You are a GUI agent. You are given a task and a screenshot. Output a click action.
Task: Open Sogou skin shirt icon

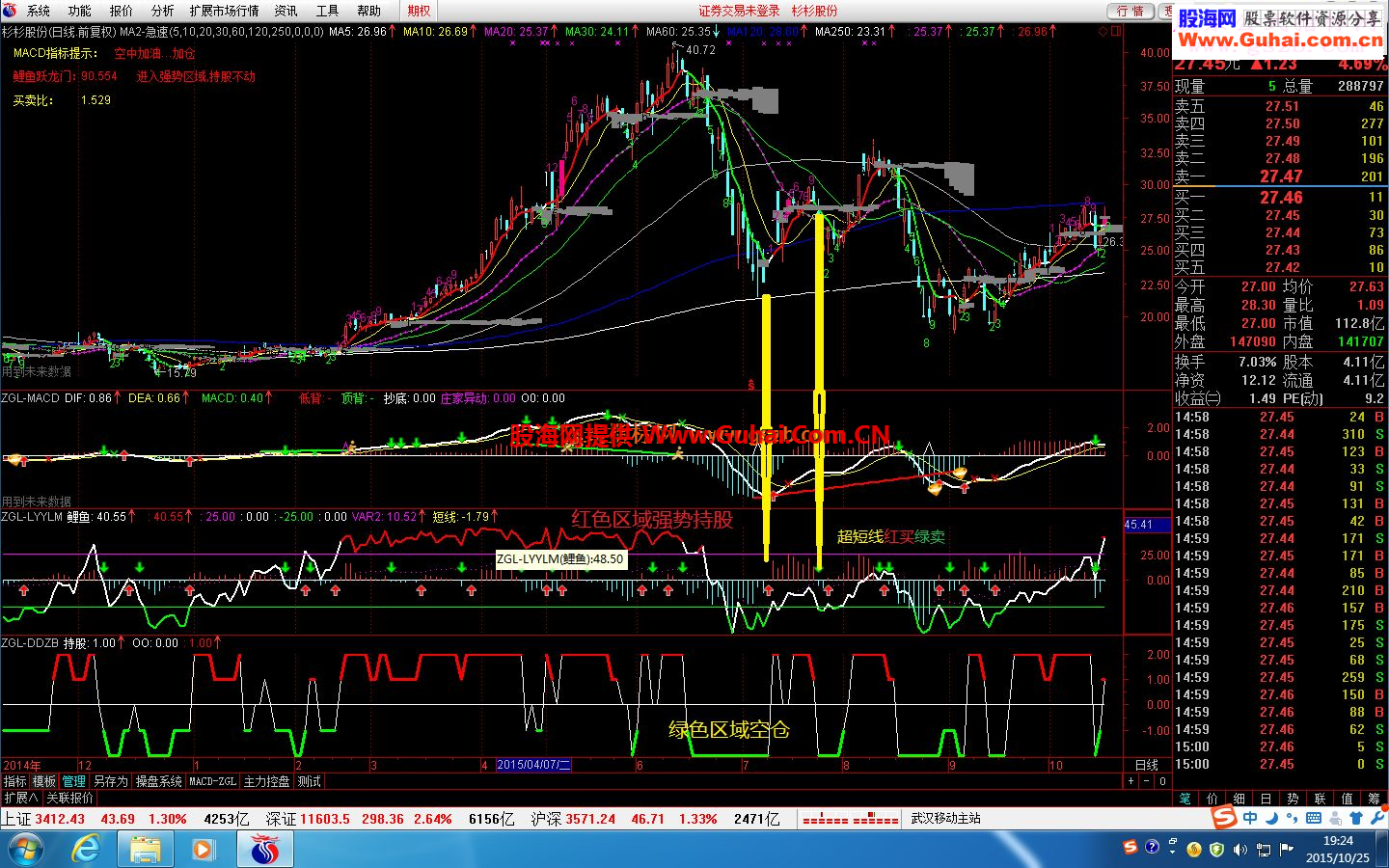(x=1356, y=818)
